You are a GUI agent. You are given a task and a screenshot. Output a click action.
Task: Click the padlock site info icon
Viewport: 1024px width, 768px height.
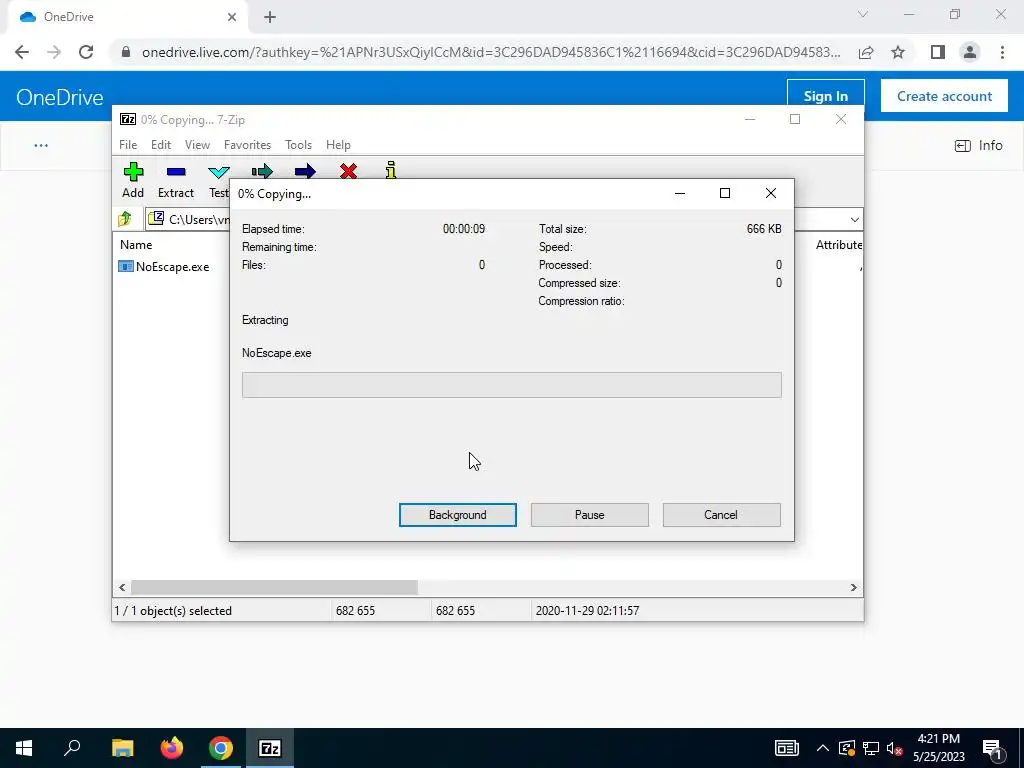[x=126, y=52]
